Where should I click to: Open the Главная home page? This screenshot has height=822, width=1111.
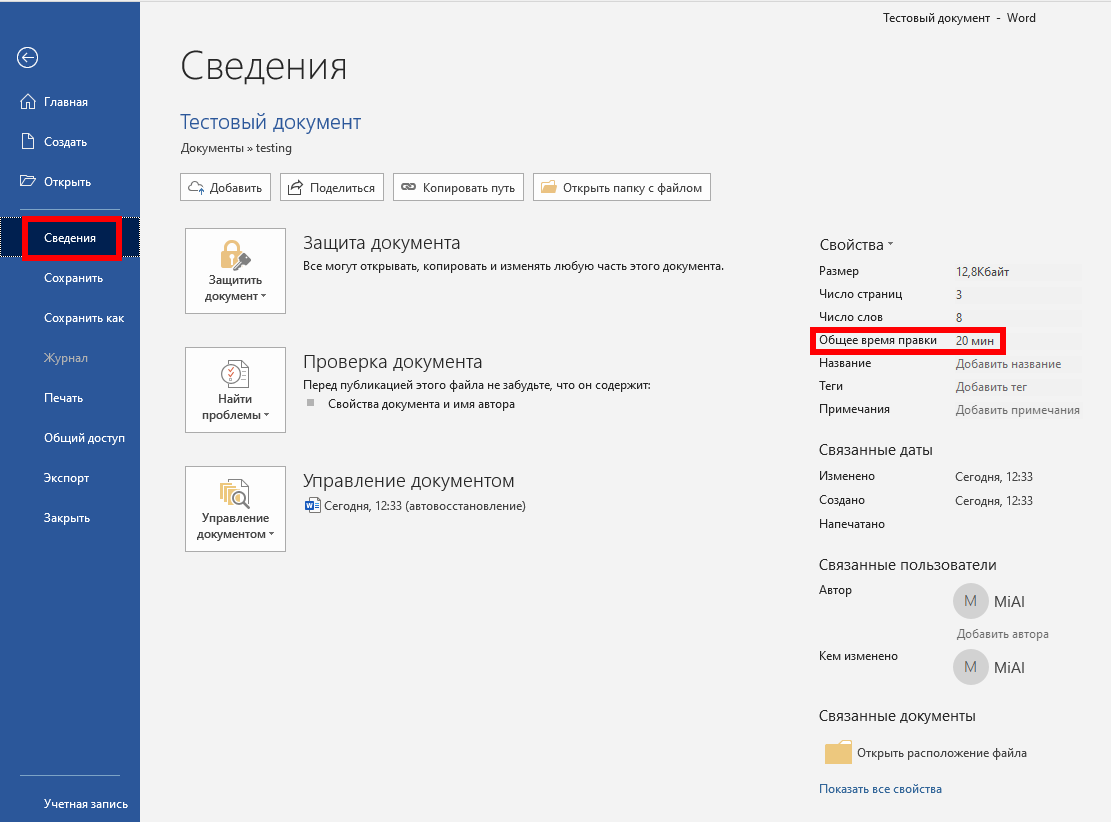pyautogui.click(x=65, y=102)
